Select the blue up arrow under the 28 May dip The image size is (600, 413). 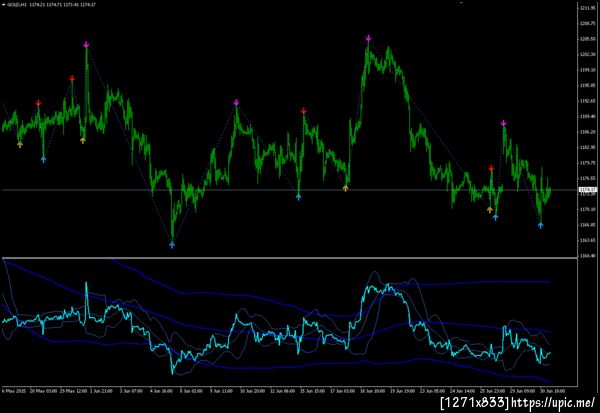click(43, 159)
